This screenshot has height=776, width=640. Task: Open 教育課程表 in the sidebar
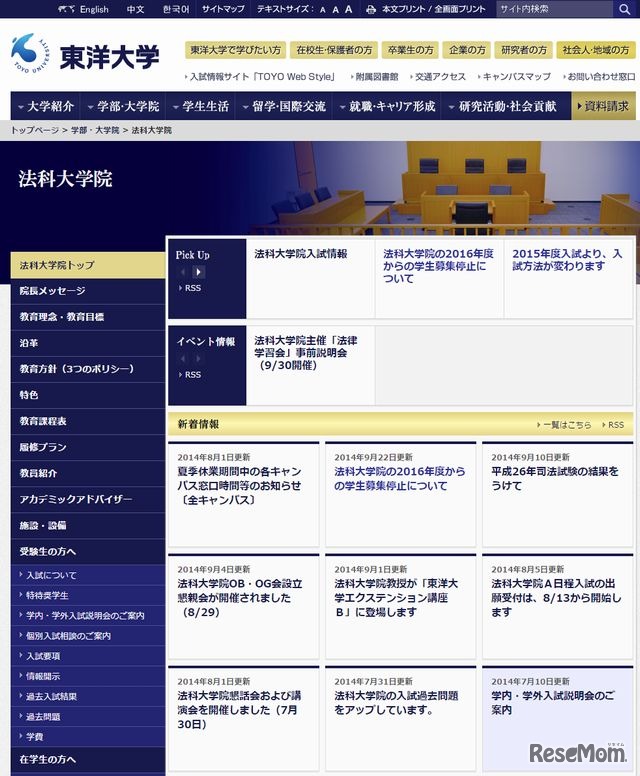[x=88, y=421]
